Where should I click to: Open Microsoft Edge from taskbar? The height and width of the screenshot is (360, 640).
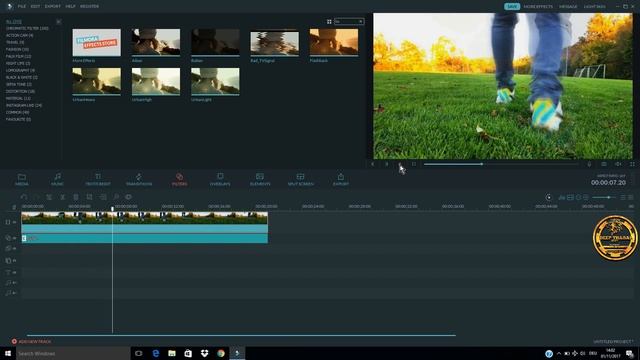[x=156, y=353]
